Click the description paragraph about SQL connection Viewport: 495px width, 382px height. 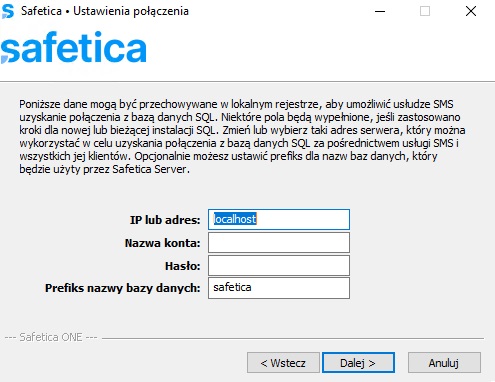242,136
